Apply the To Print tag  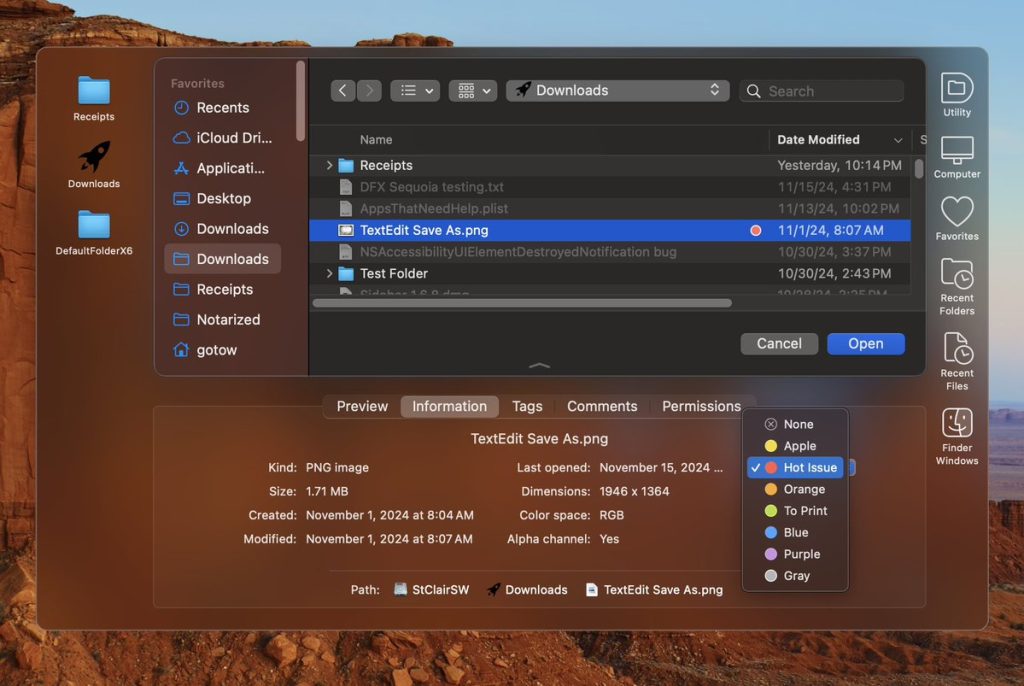(805, 511)
